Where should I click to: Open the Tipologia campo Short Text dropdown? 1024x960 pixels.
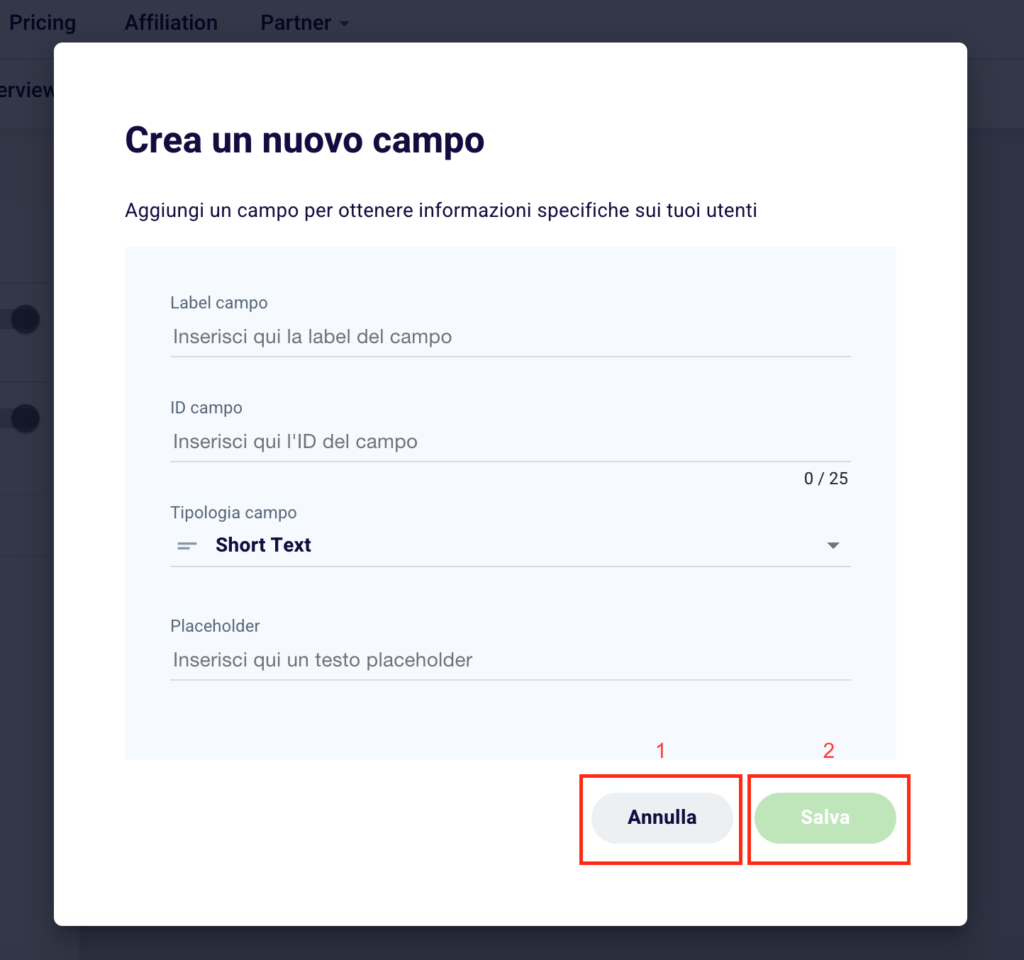tap(510, 545)
